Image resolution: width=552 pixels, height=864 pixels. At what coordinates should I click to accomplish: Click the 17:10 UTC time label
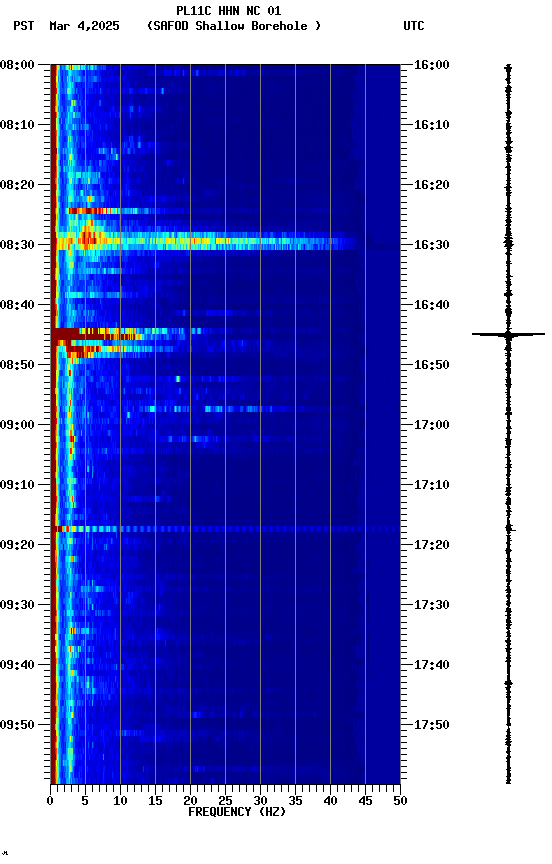point(432,485)
